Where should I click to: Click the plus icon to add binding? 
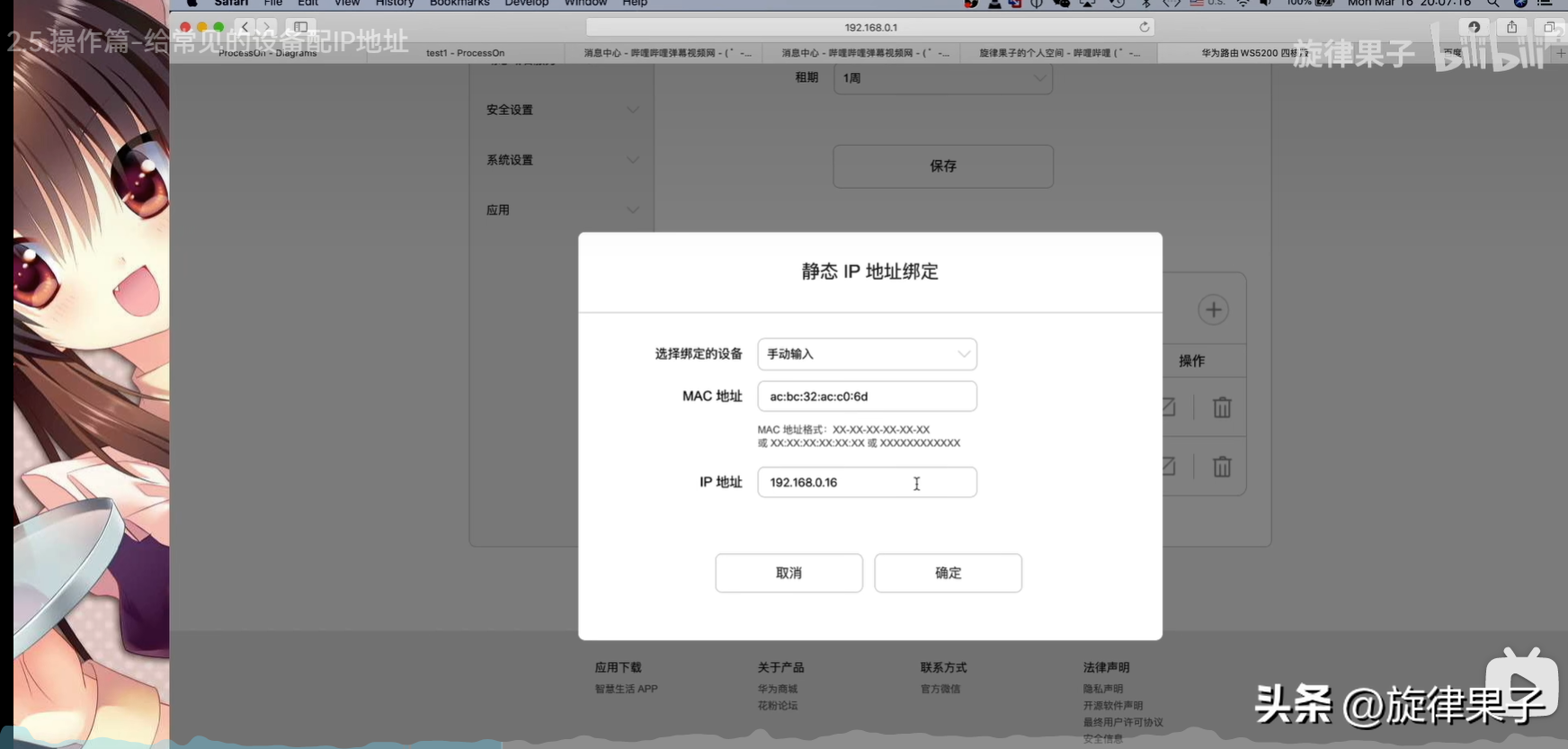[x=1213, y=310]
